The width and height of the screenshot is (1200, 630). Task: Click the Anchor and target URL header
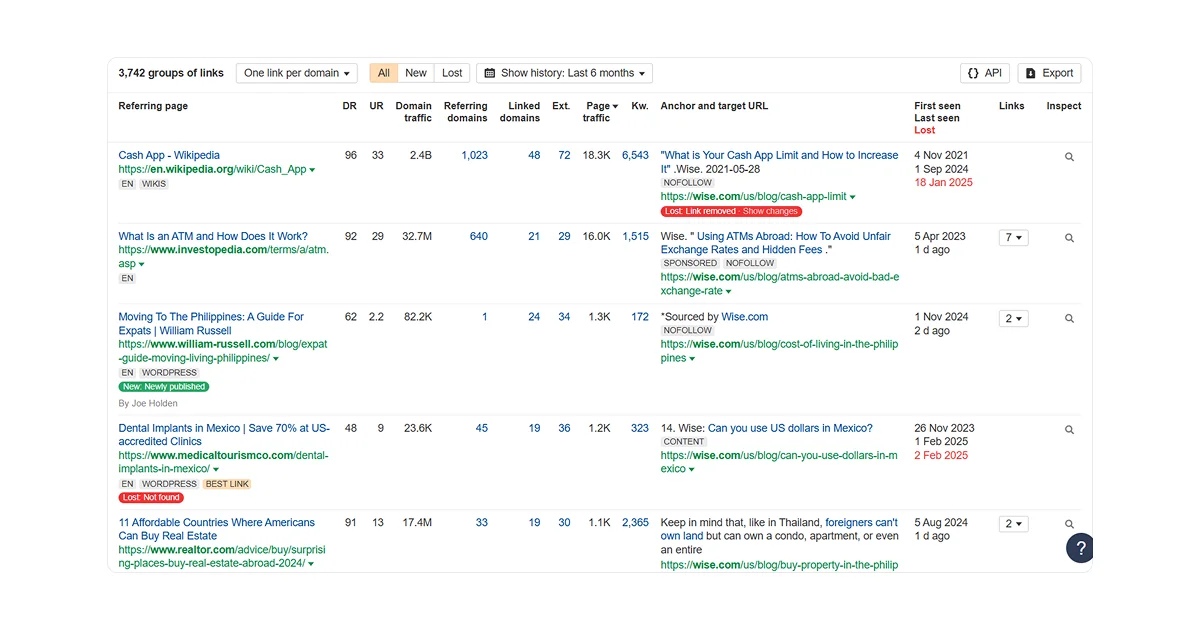[714, 106]
